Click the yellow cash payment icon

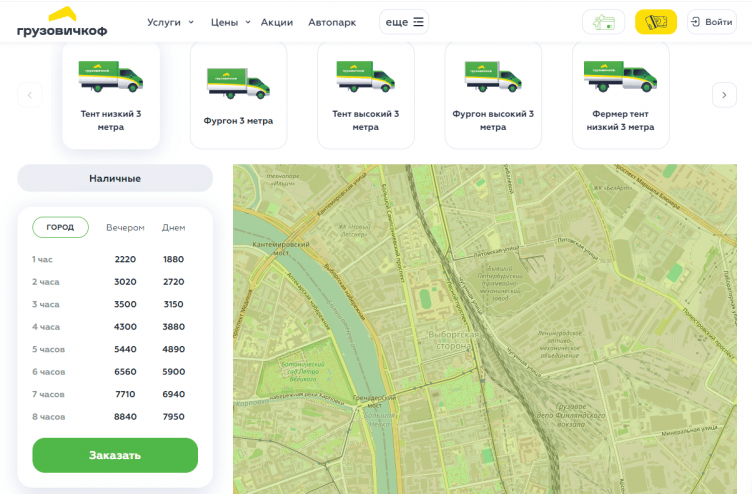click(656, 22)
